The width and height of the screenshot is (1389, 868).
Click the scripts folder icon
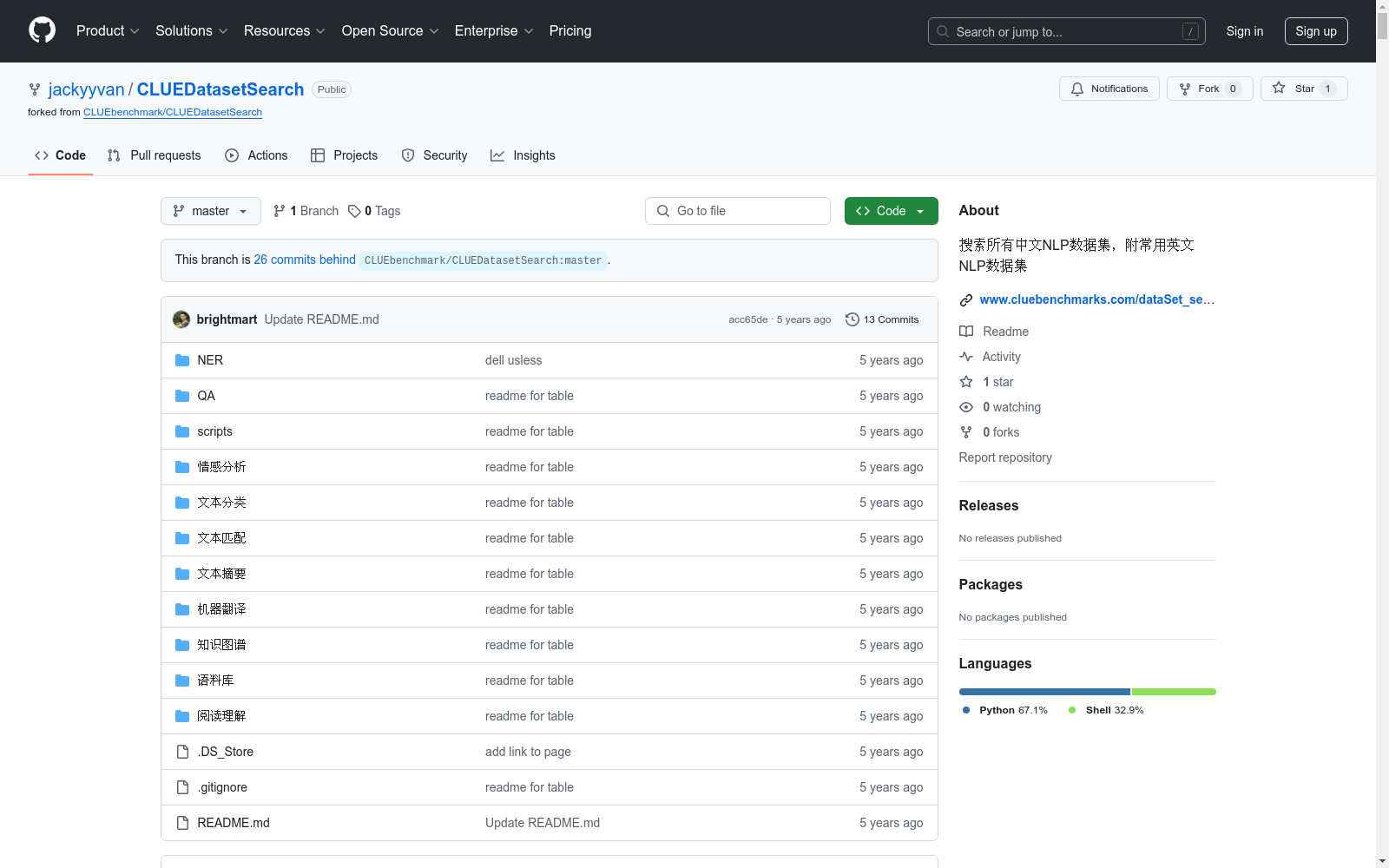coord(182,431)
